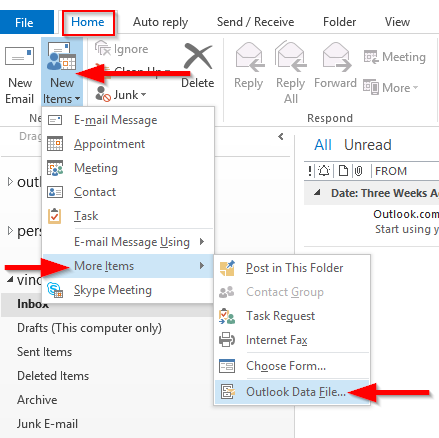Click the Reply icon

[249, 57]
